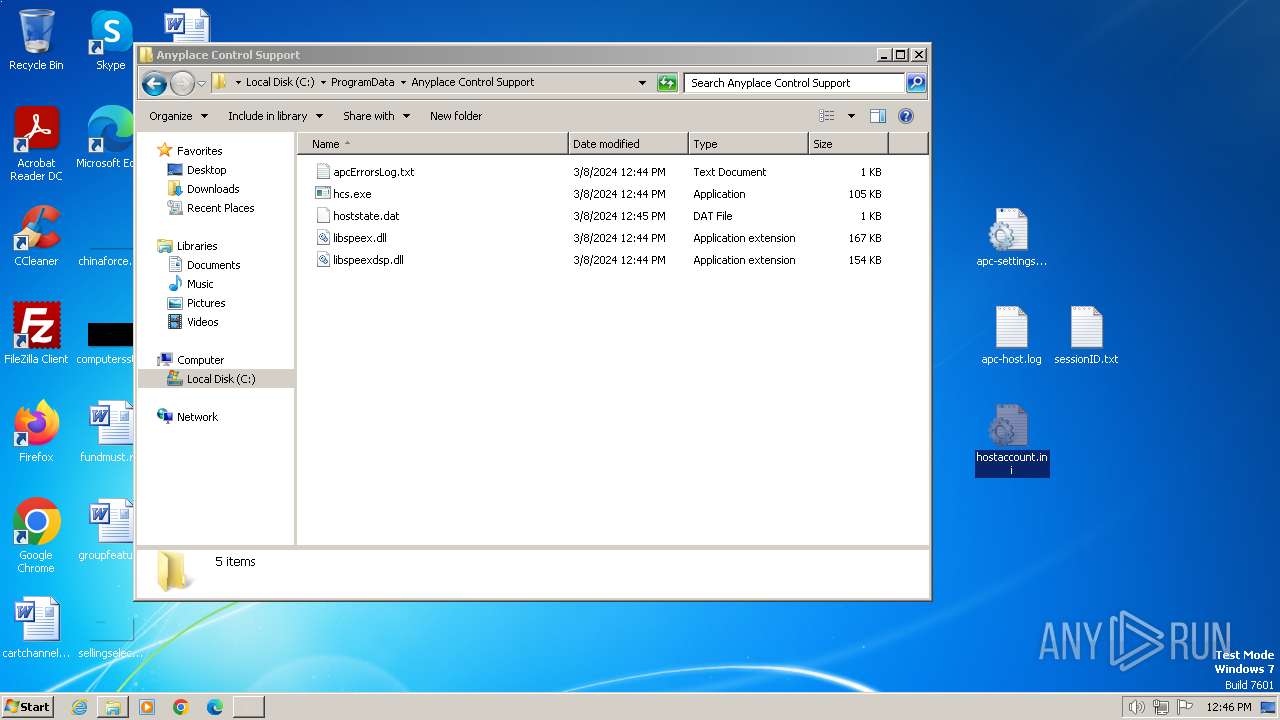Click Windows Explorer taskbar icon
This screenshot has height=720, width=1280.
point(113,707)
